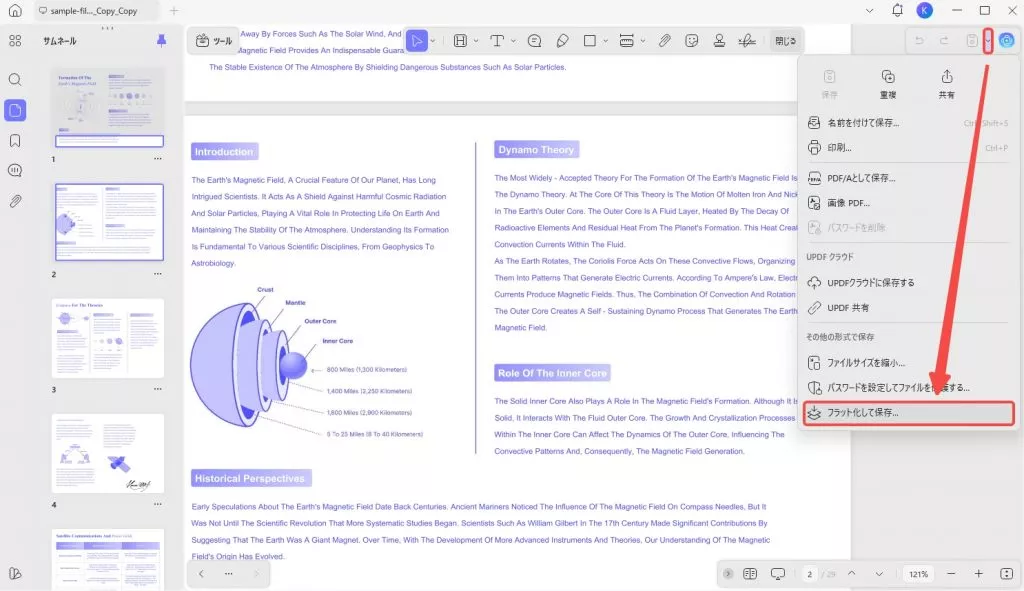
Task: Choose ファイルサイズを縮小 menu item
Action: click(x=908, y=362)
